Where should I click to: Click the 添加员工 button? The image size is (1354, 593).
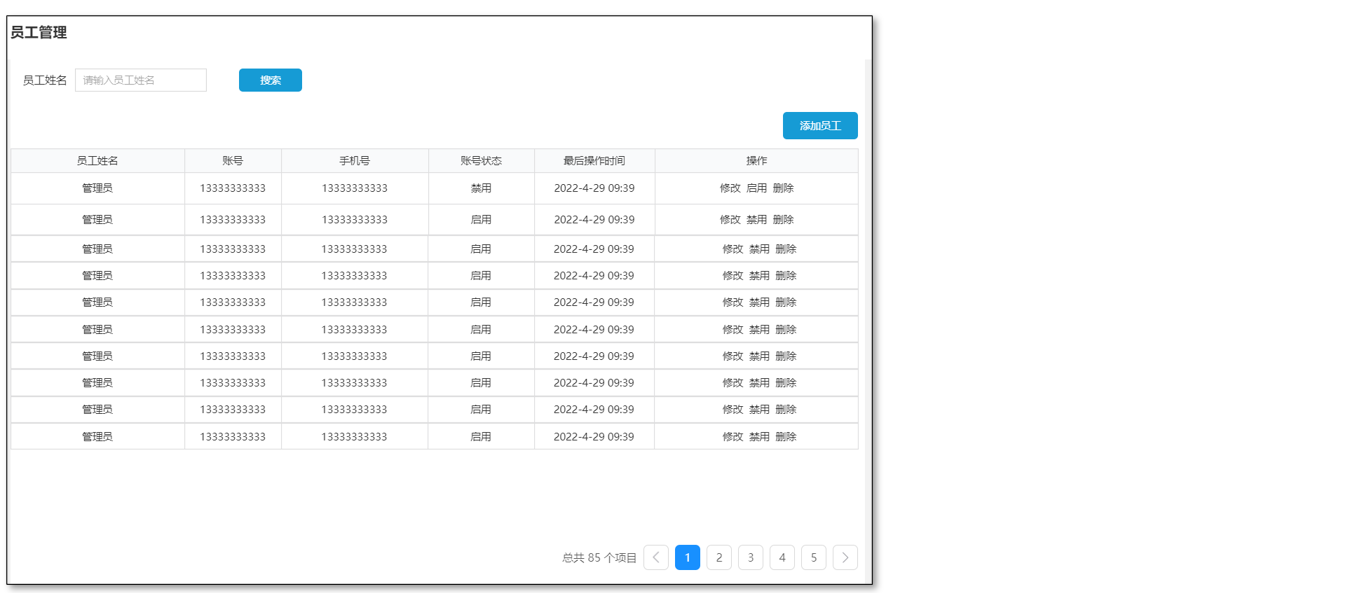pyautogui.click(x=820, y=126)
